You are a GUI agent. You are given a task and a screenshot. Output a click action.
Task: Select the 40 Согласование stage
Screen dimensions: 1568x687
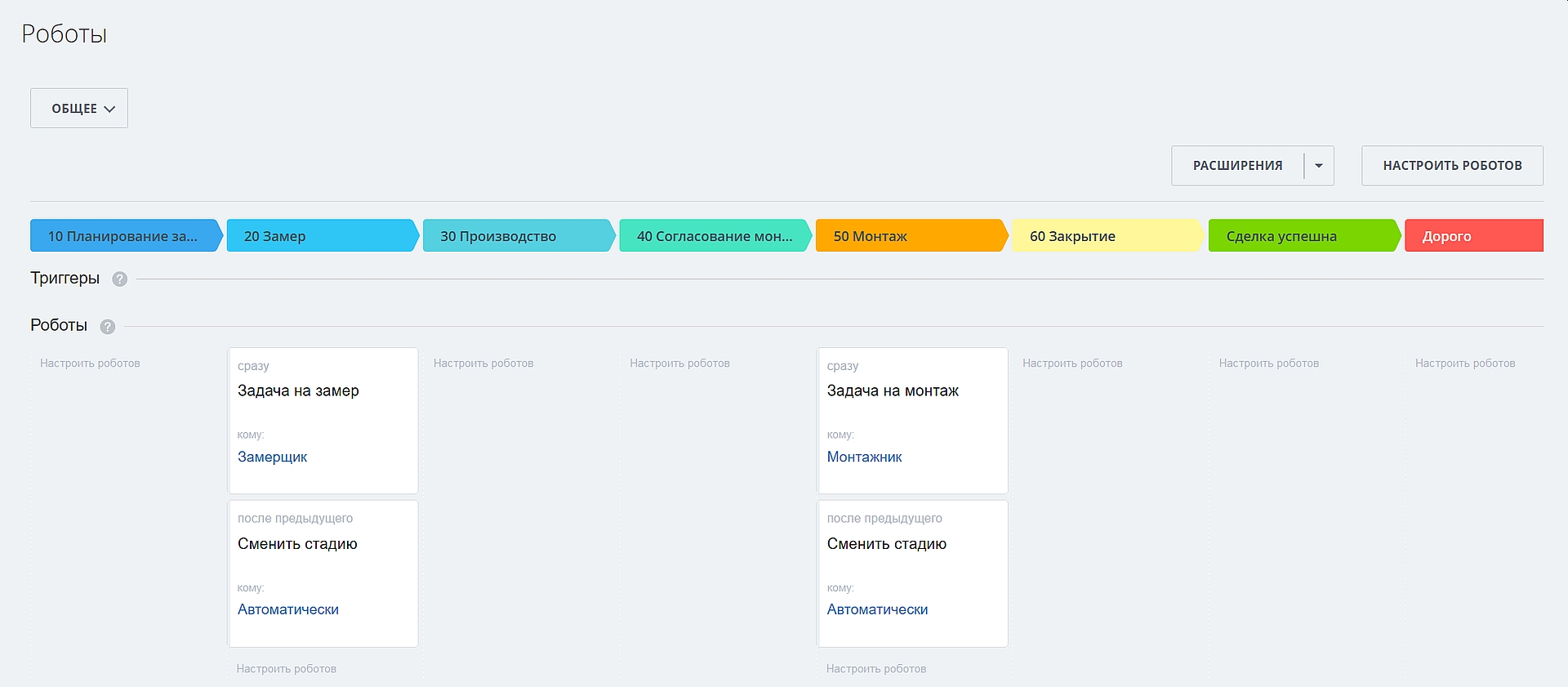tap(714, 236)
